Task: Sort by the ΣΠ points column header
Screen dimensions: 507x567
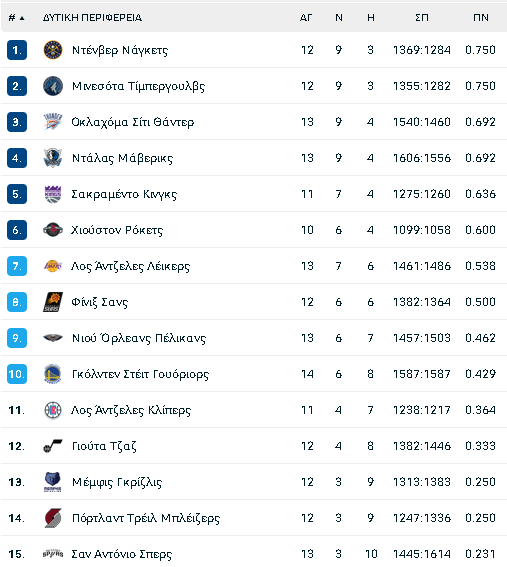Action: pos(422,17)
